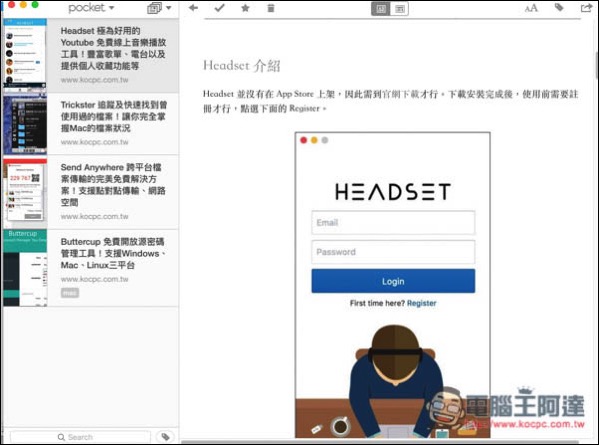
Task: Click the horizontal scrollbar at the bottom
Action: (380, 442)
